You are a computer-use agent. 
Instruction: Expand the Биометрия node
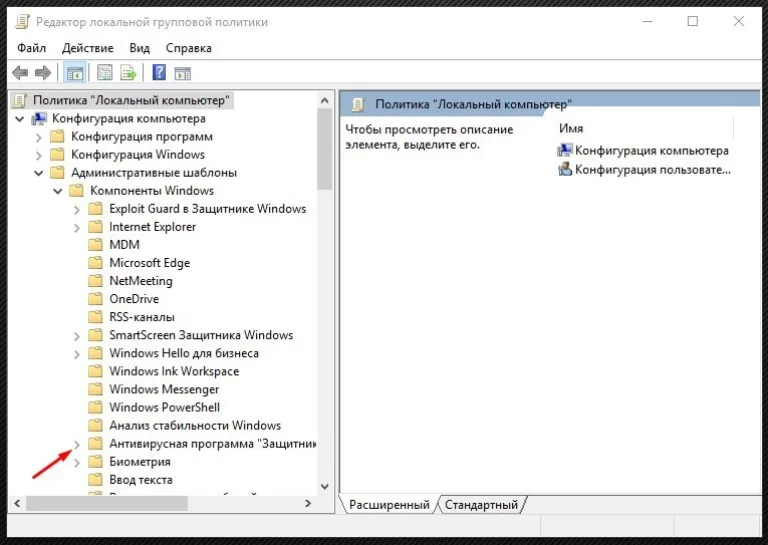[x=77, y=463]
